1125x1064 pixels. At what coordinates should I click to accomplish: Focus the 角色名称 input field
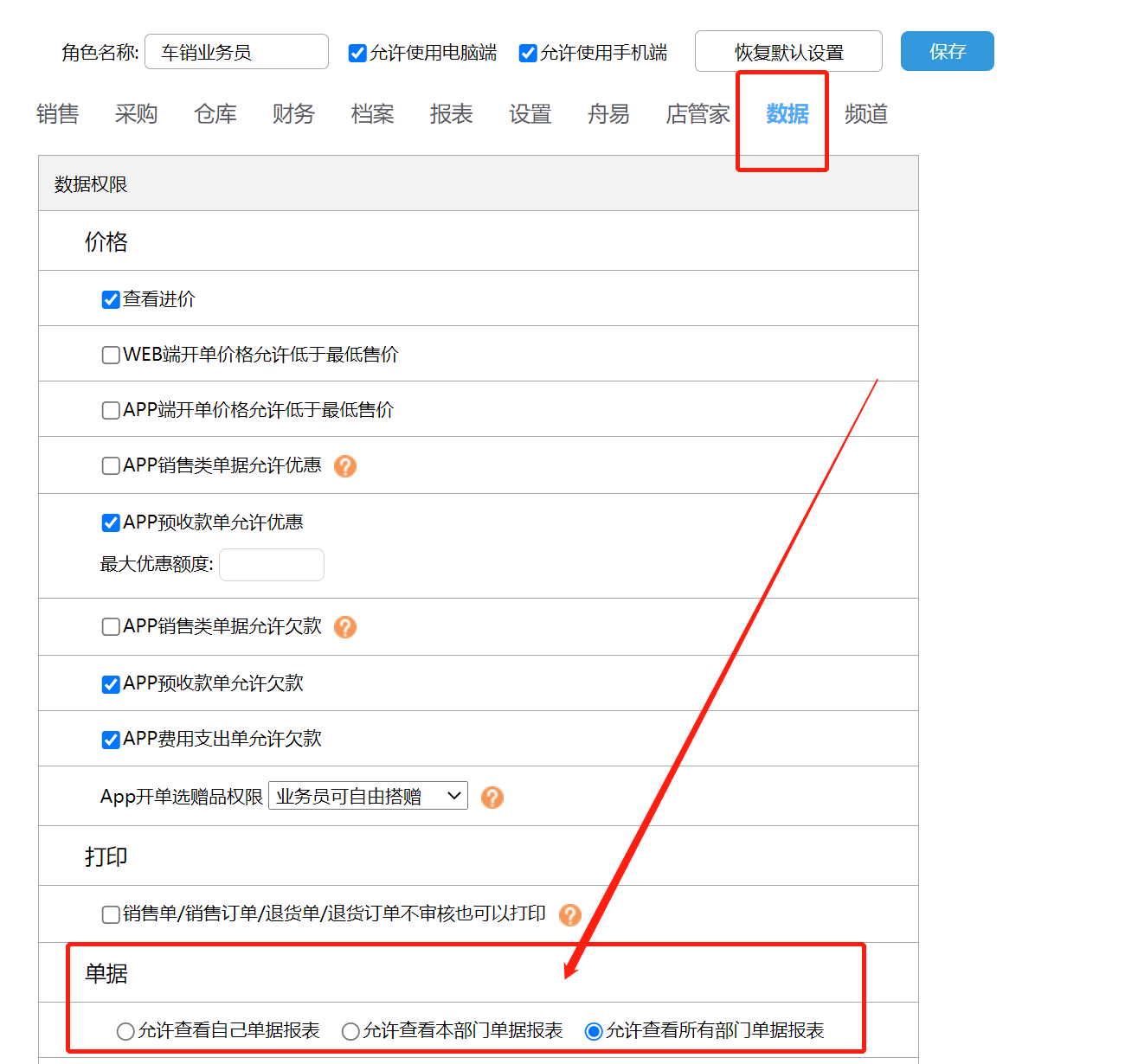[x=236, y=52]
